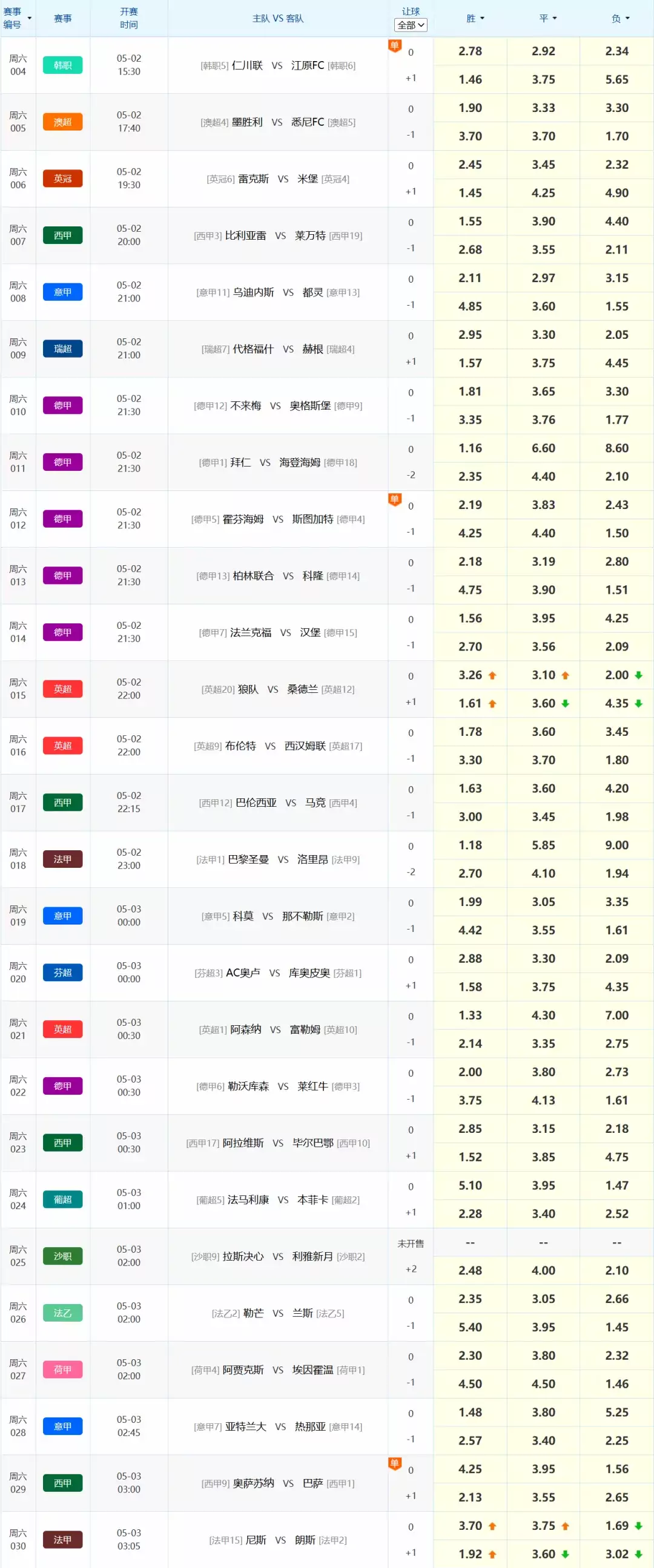The height and width of the screenshot is (1568, 654).
Task: Click match number 周六 015
Action: click(x=18, y=689)
